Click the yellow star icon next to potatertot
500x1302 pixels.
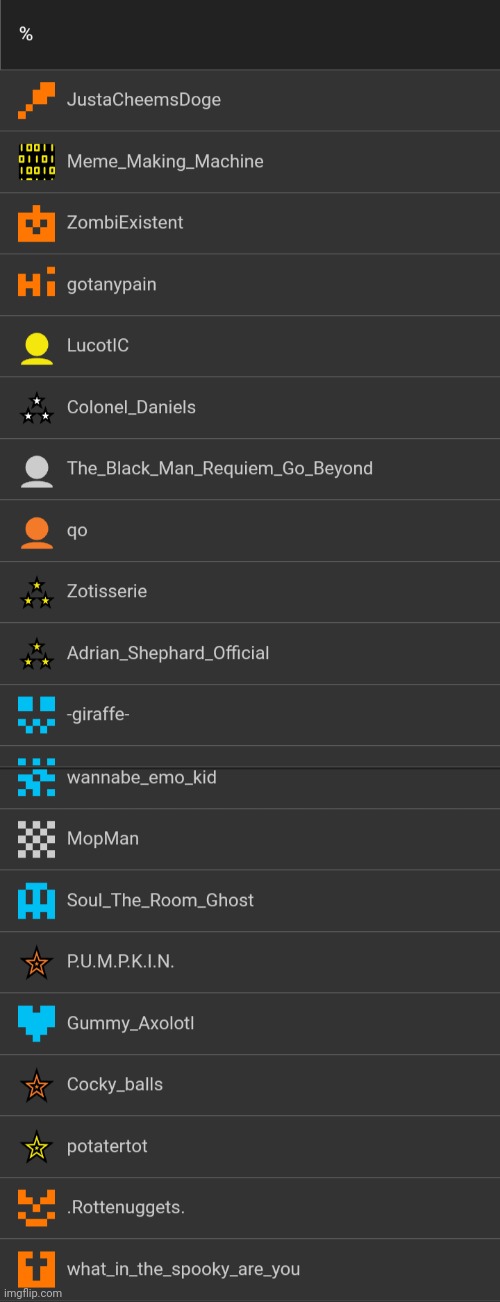pos(36,1146)
